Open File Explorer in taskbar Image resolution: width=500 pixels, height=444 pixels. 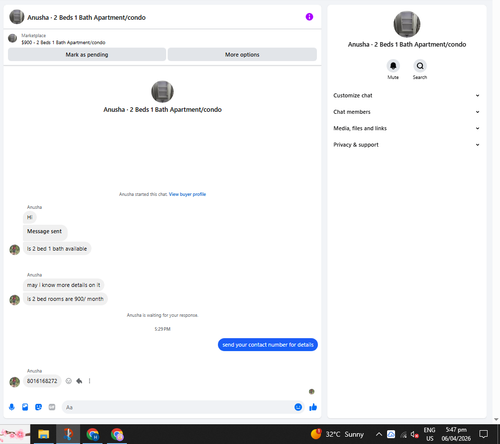click(x=44, y=434)
